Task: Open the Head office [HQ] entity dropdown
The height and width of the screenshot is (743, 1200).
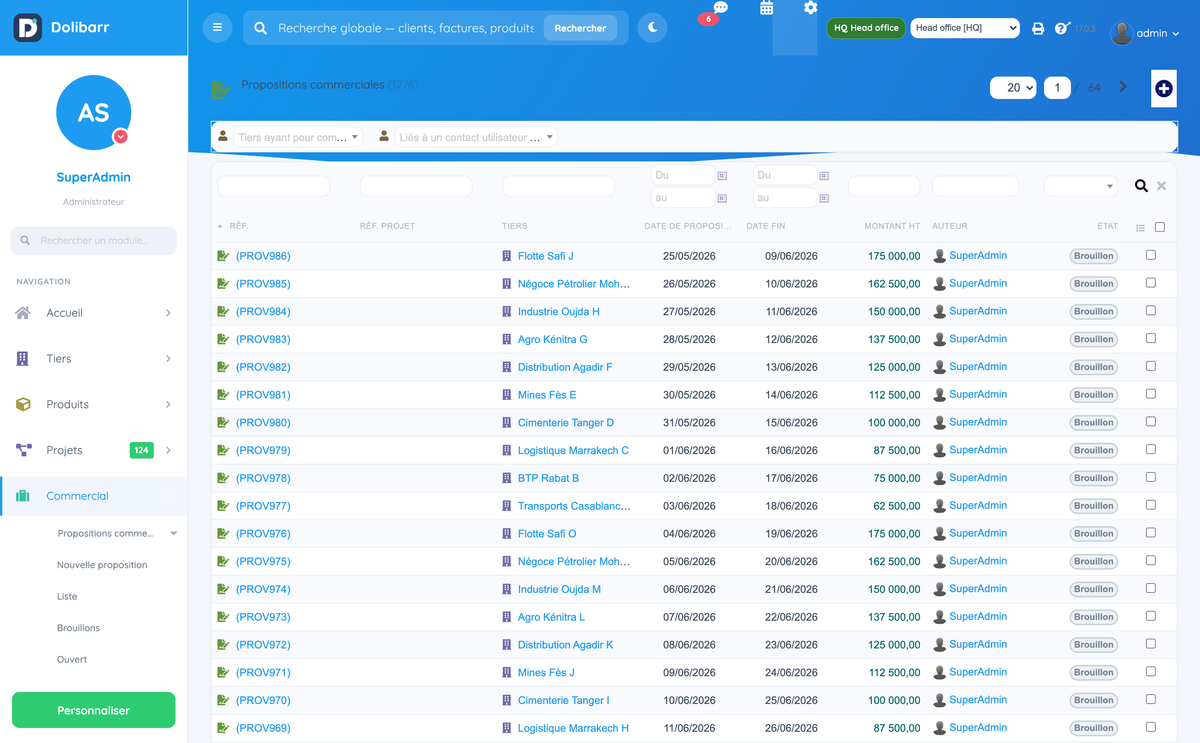Action: (965, 28)
